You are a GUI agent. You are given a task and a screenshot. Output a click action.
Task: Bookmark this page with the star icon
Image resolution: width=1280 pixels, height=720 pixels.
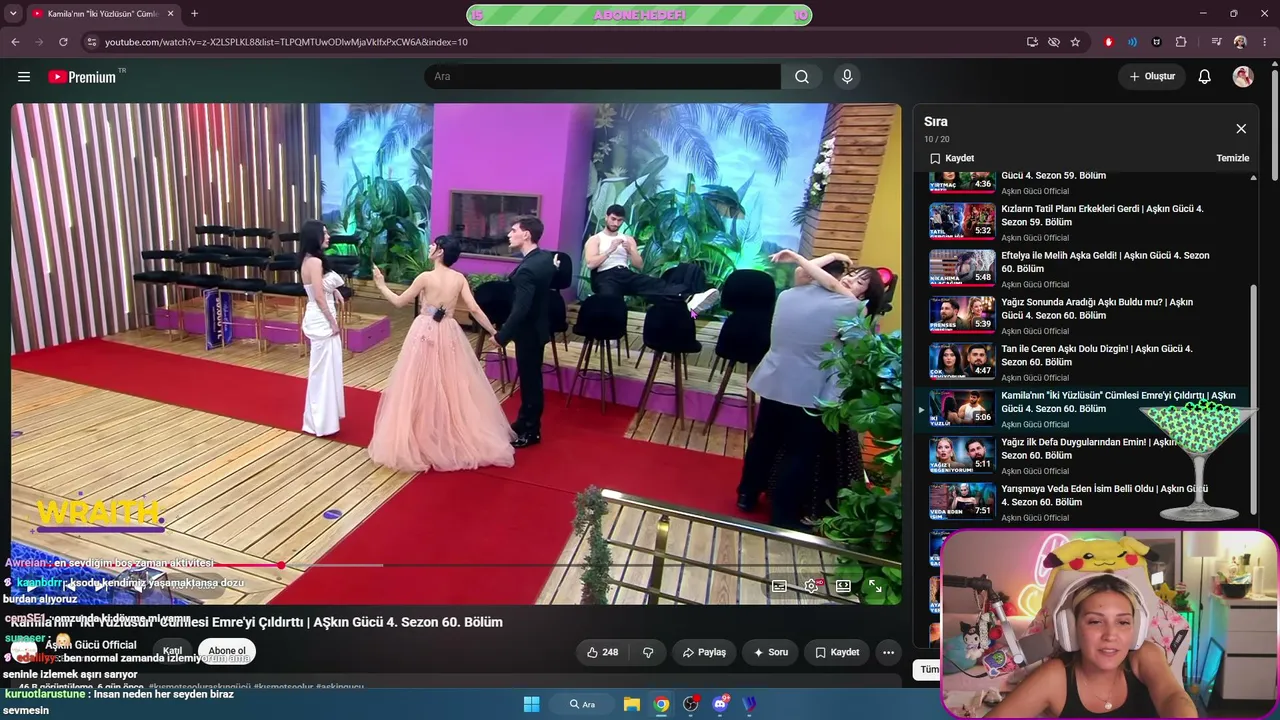1076,42
